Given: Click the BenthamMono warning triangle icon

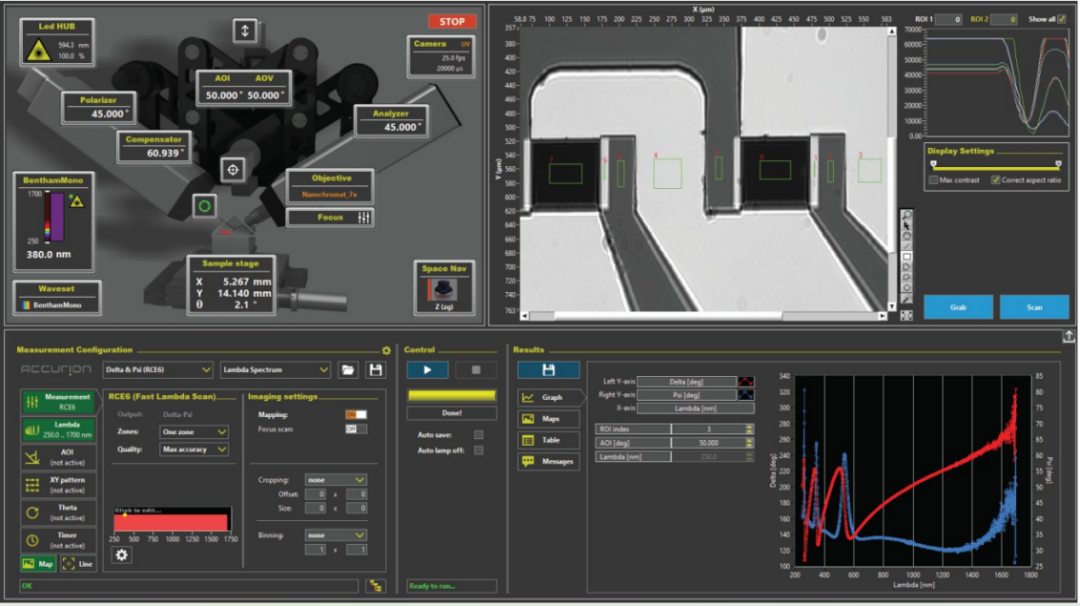Looking at the screenshot, I should point(76,201).
